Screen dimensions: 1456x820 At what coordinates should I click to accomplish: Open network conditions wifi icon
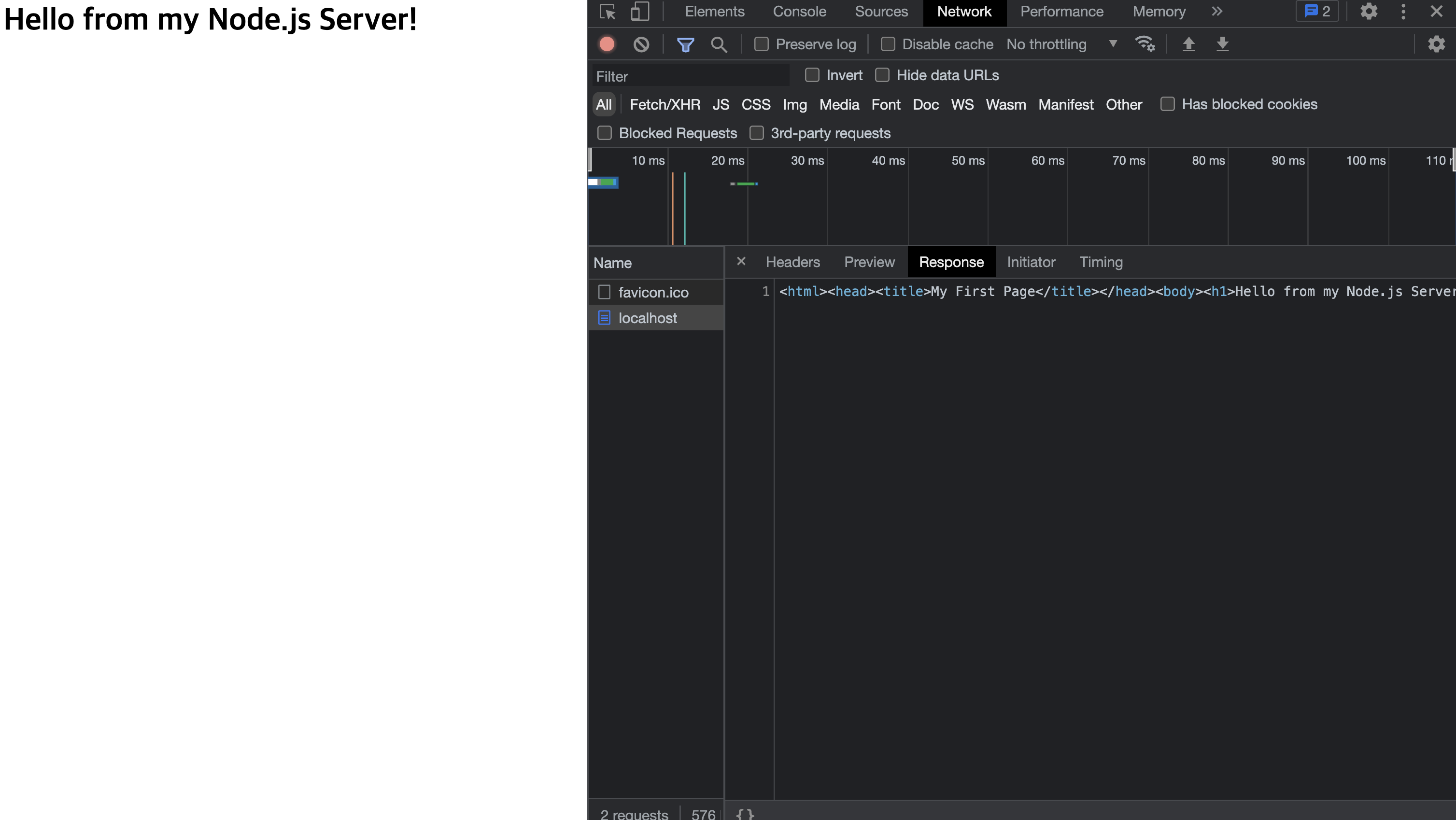[1145, 44]
